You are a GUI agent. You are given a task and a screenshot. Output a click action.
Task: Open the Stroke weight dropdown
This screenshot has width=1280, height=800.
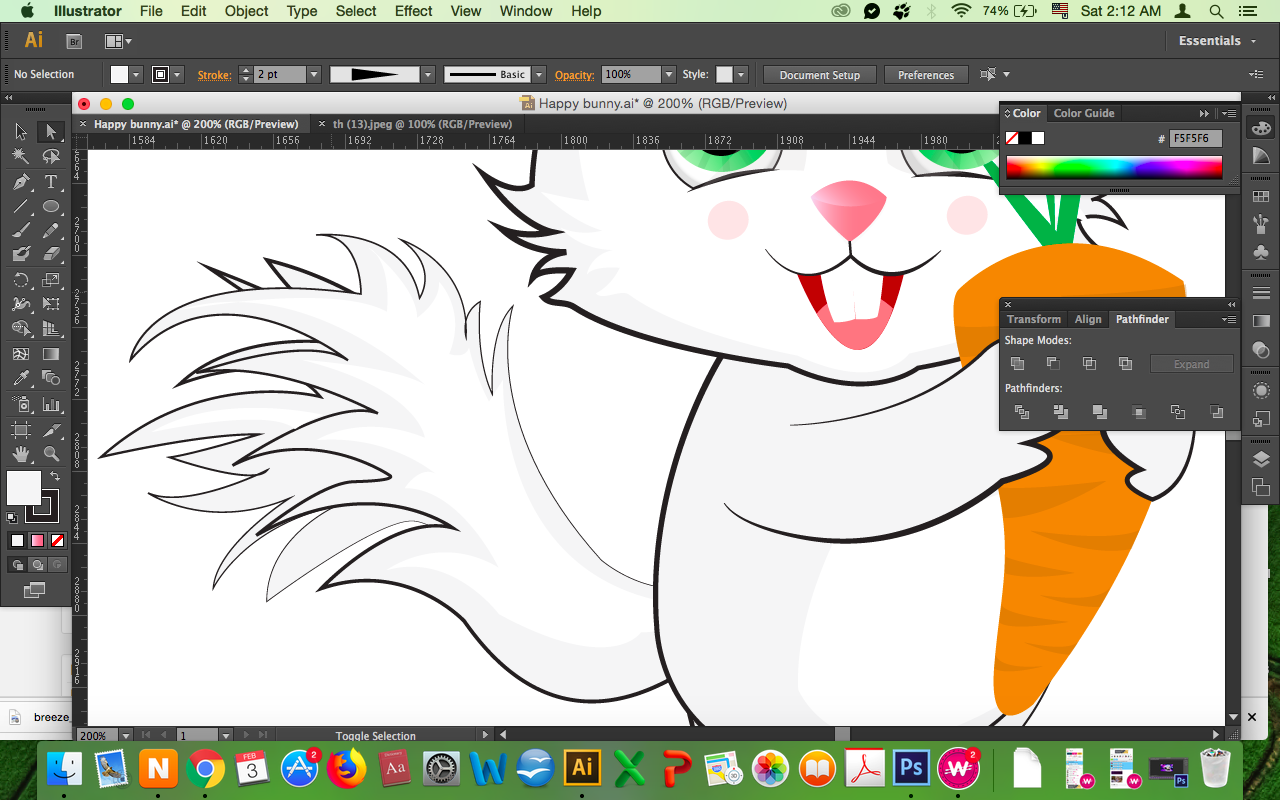click(314, 75)
